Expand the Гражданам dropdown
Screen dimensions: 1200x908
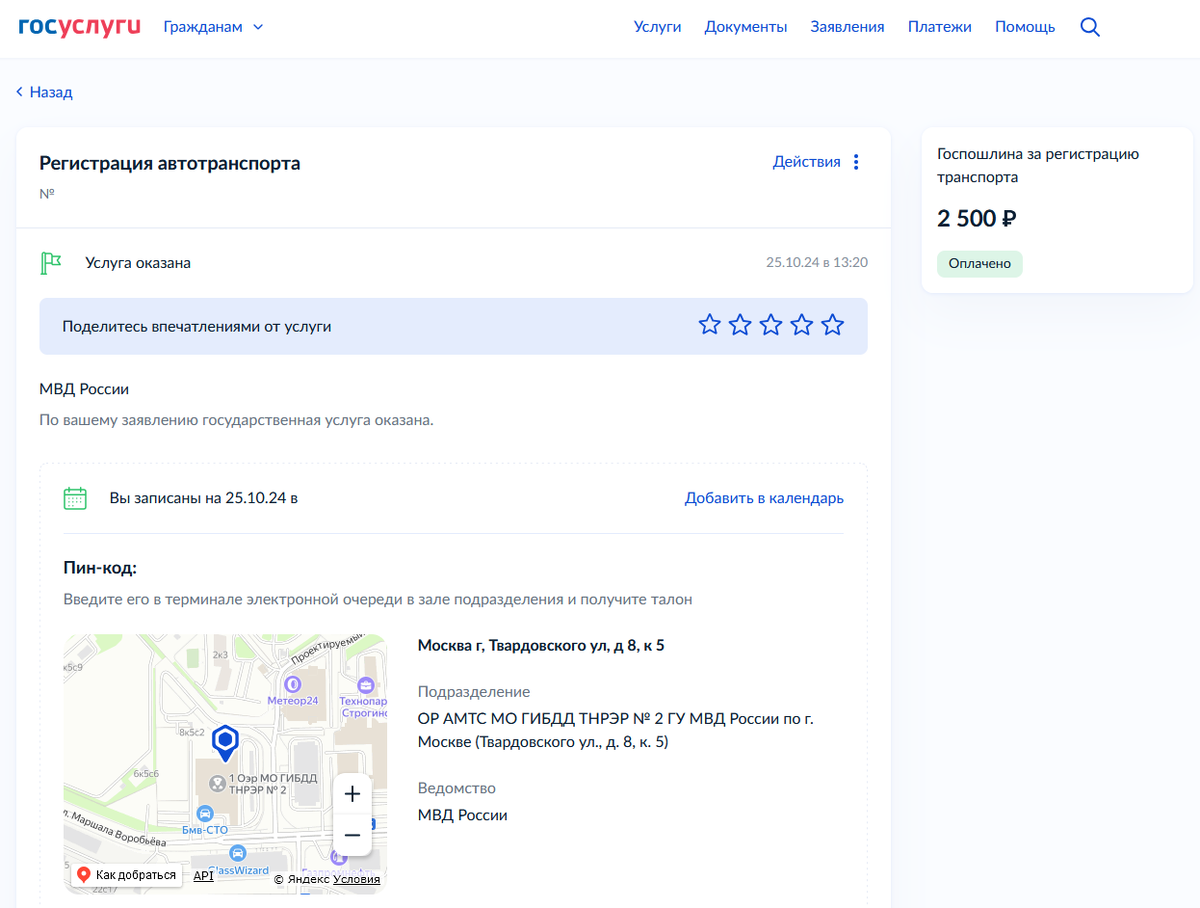[x=213, y=27]
